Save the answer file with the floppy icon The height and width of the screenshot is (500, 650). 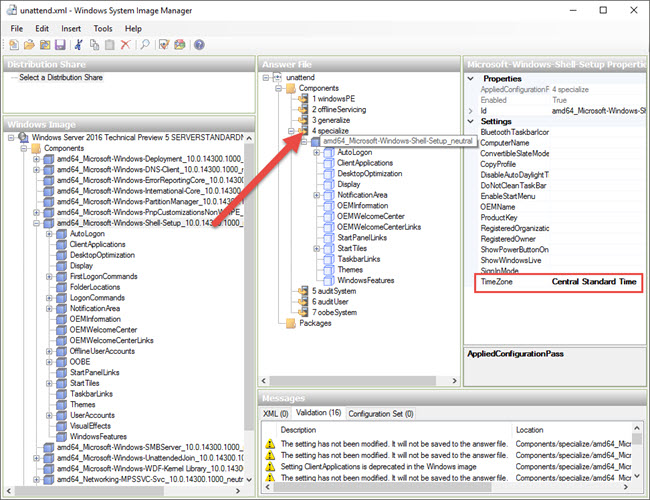tap(60, 45)
